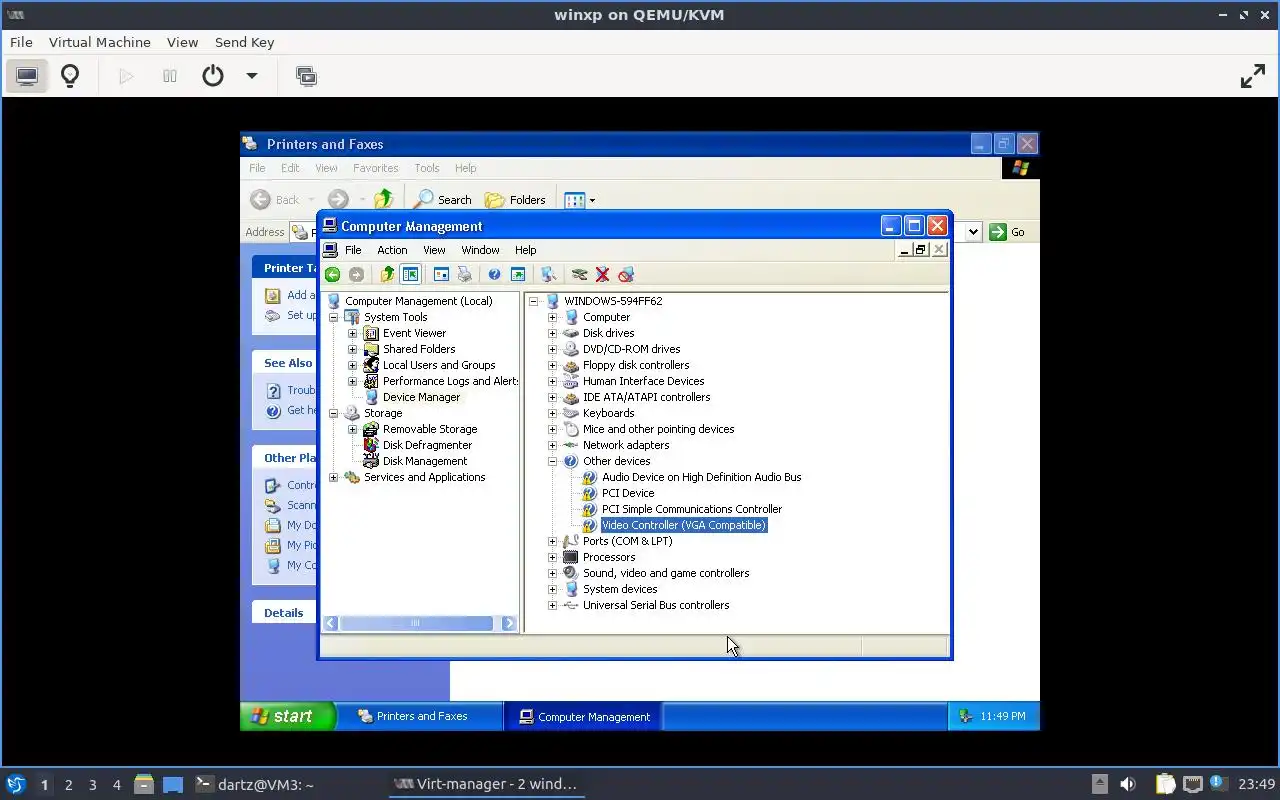The height and width of the screenshot is (800, 1280).
Task: Click the volume speaker icon in host tray
Action: click(1128, 784)
